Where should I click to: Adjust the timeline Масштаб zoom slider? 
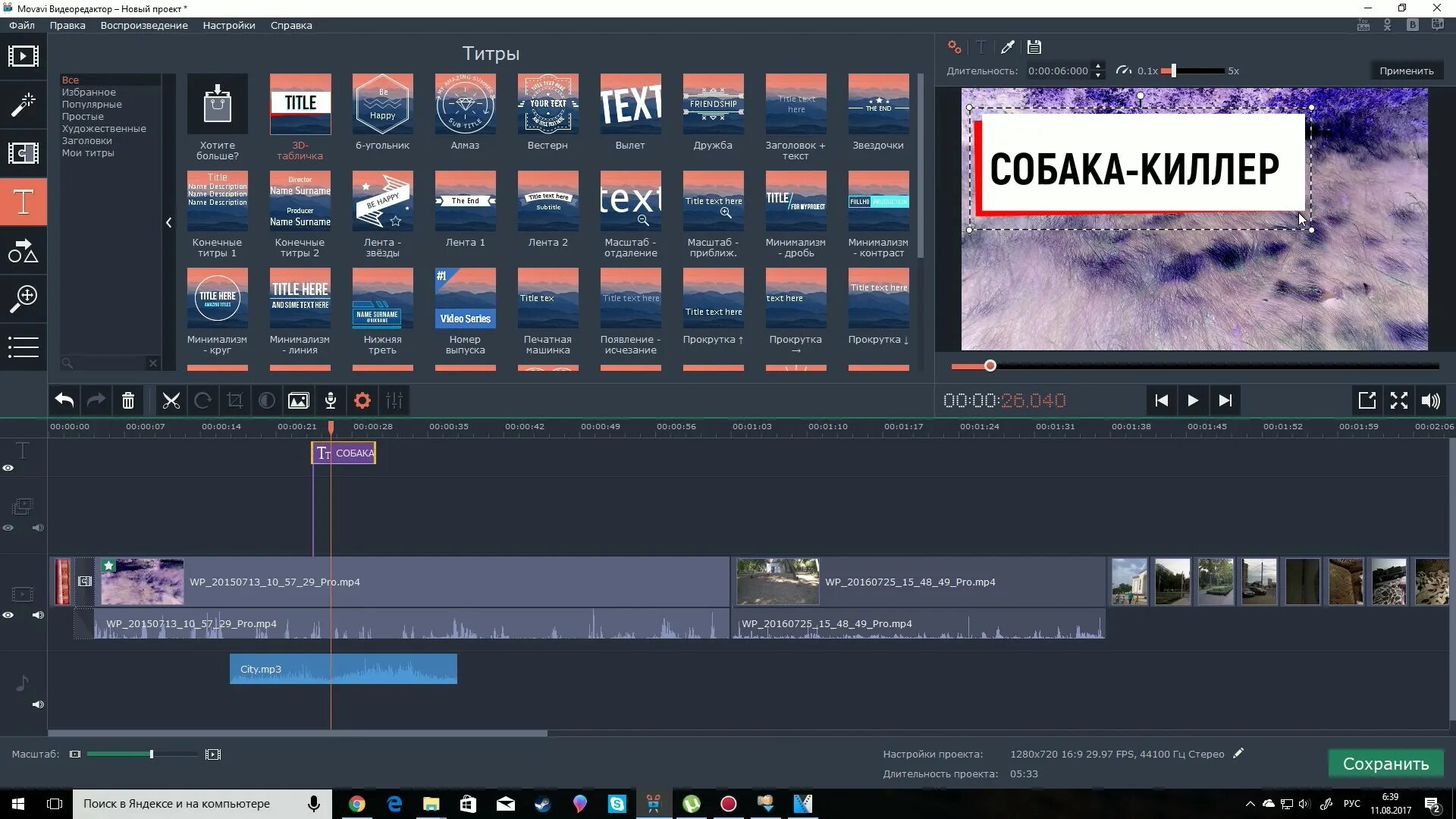(x=152, y=754)
